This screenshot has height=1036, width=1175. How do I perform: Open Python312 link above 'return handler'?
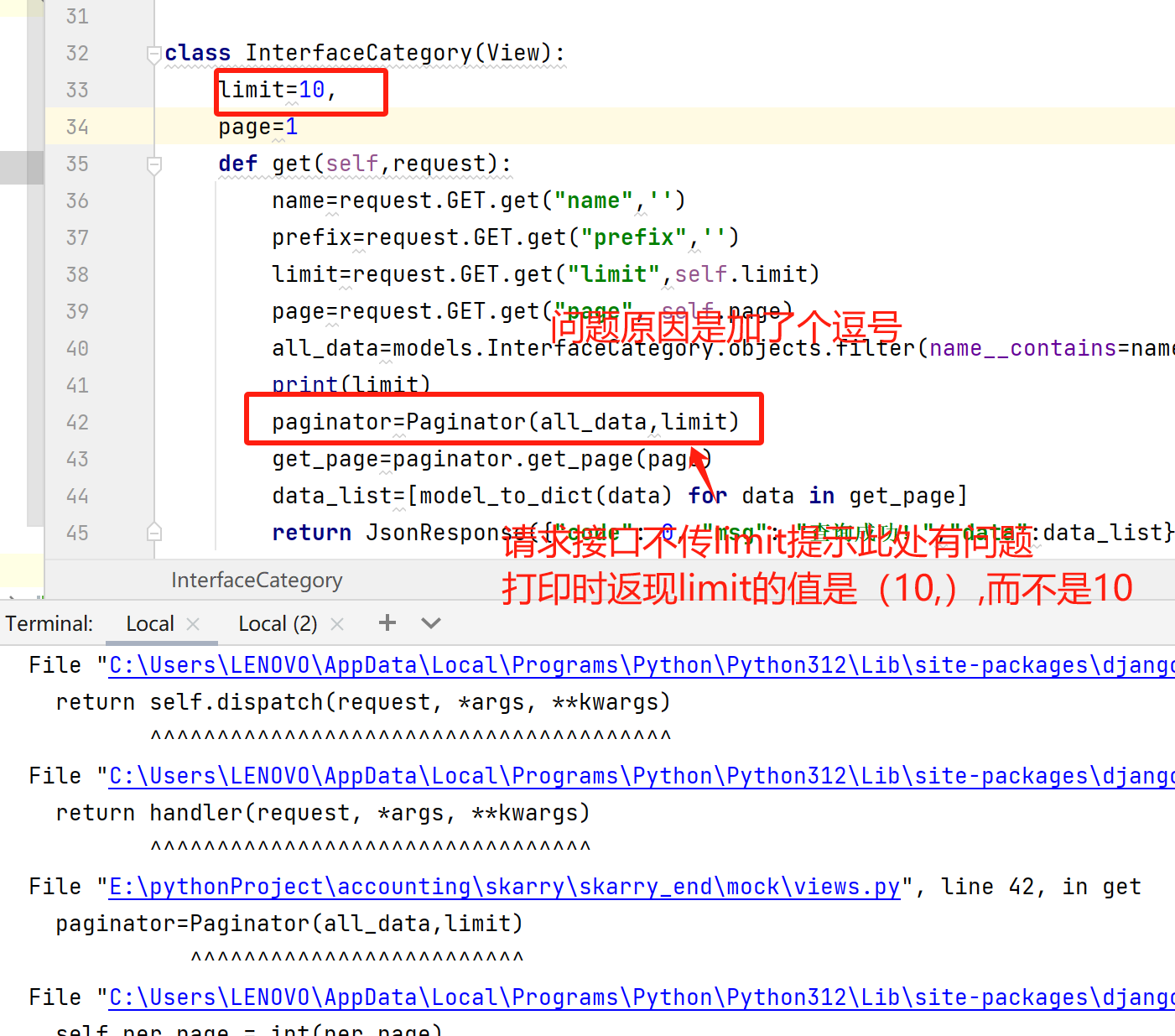642,776
